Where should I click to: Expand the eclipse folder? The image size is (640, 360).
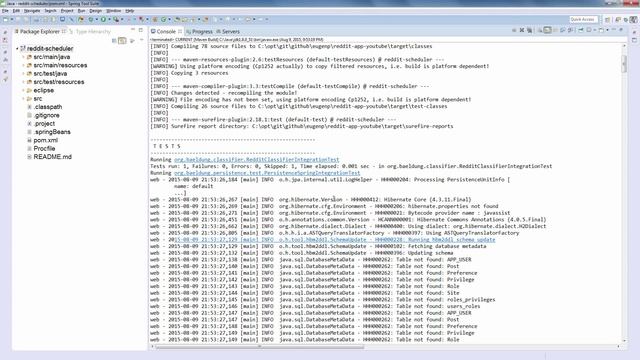(x=23, y=90)
